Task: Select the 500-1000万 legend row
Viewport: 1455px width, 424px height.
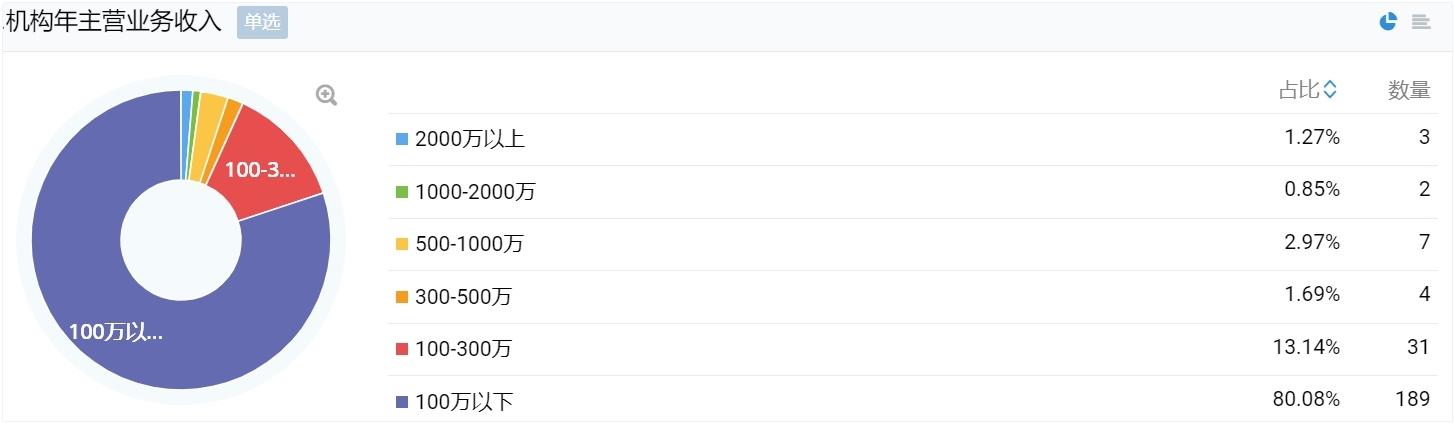Action: [x=913, y=244]
